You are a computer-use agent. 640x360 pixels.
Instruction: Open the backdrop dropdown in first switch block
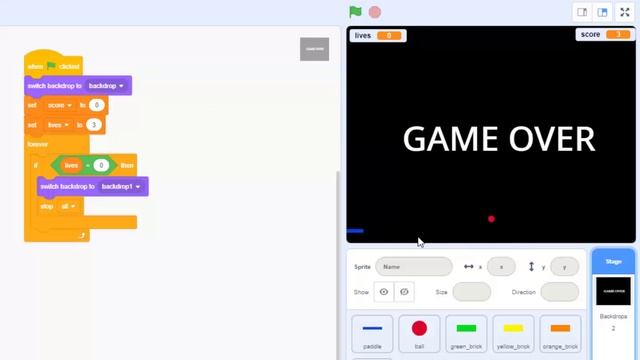pos(107,86)
